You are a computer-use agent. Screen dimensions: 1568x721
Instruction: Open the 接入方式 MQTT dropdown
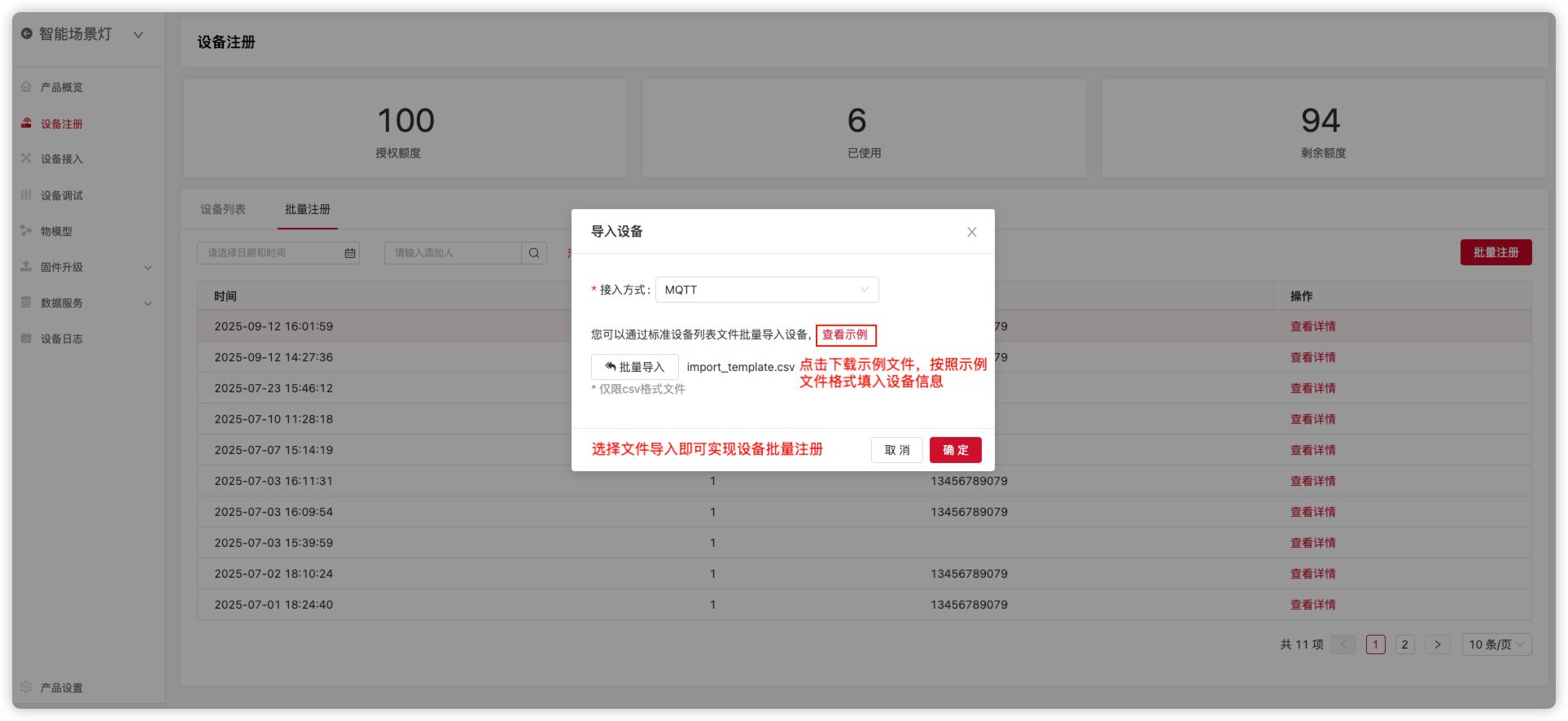tap(766, 290)
